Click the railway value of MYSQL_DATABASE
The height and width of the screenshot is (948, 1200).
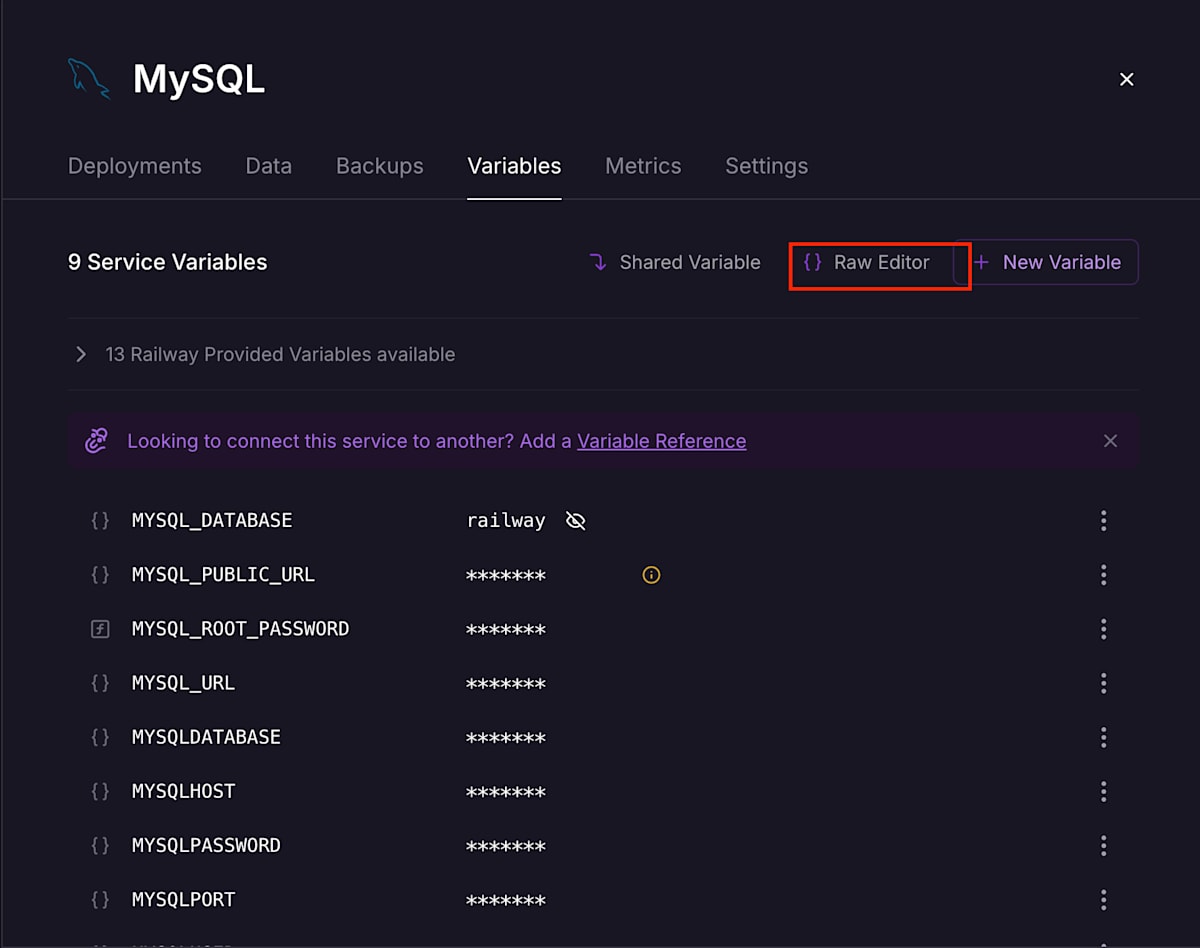[x=506, y=520]
